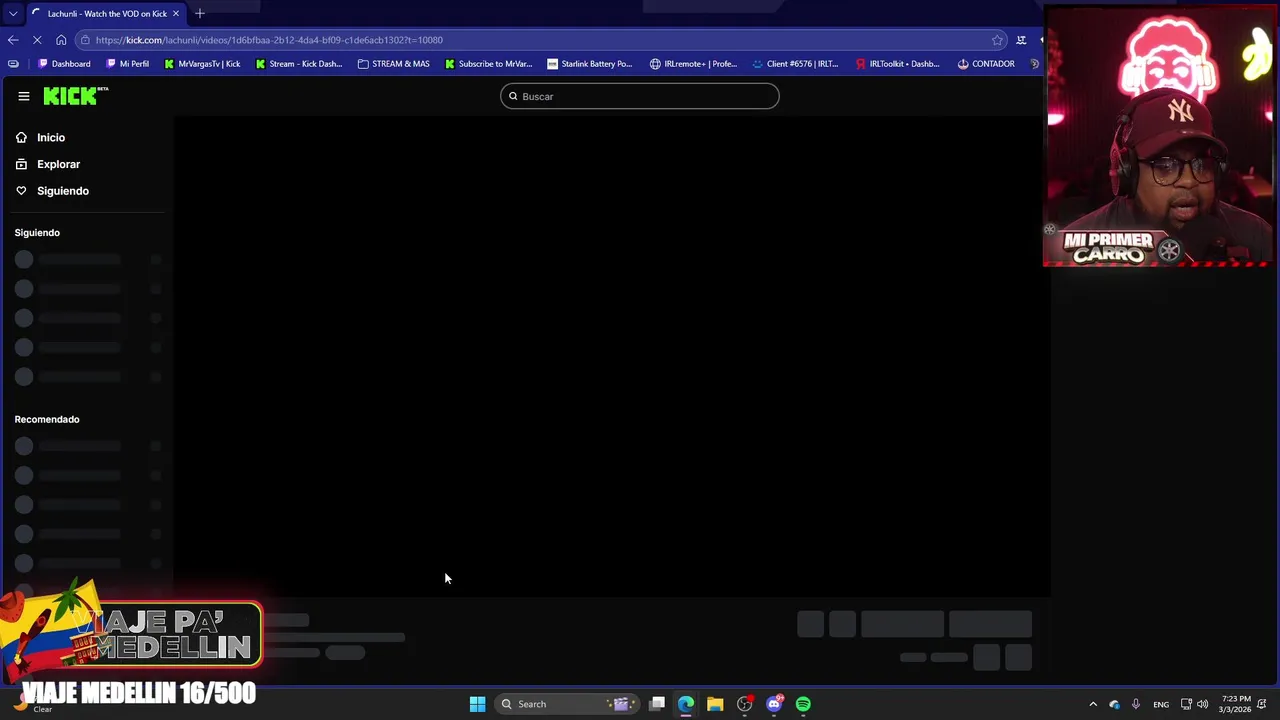The width and height of the screenshot is (1280, 720).
Task: Open the CONTADOR bookmark
Action: (x=985, y=64)
